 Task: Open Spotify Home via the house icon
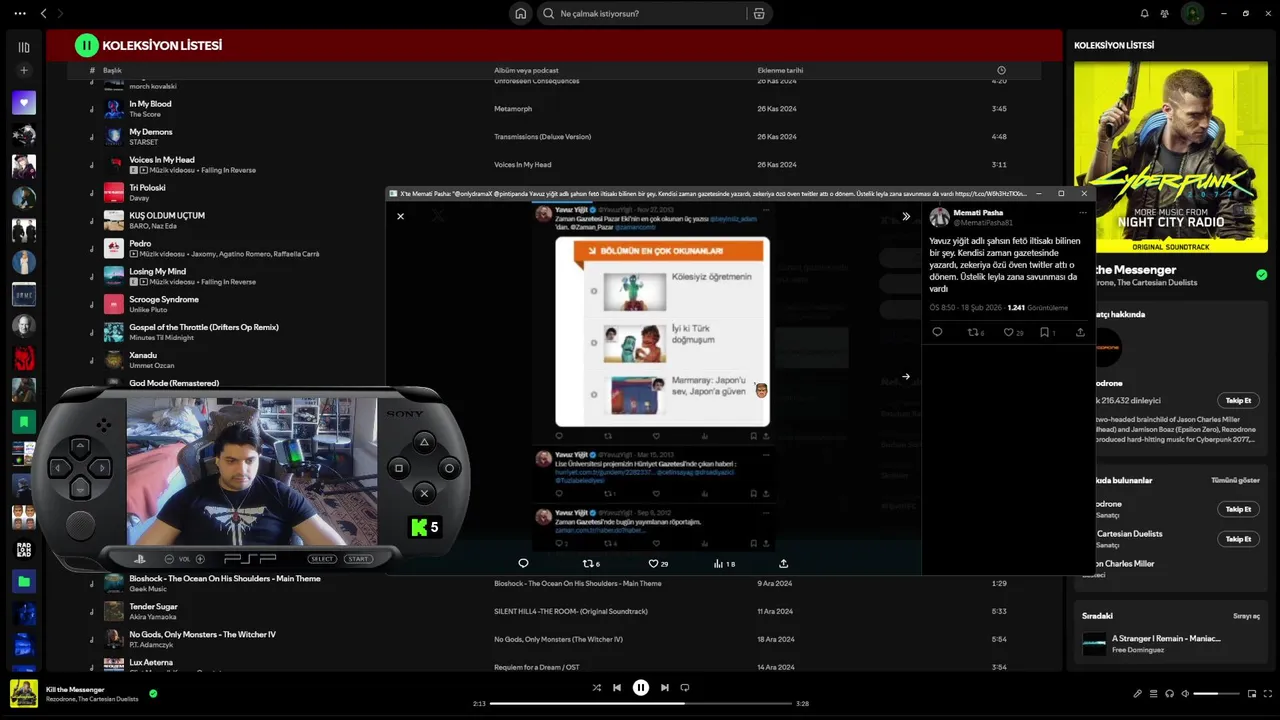[x=520, y=14]
